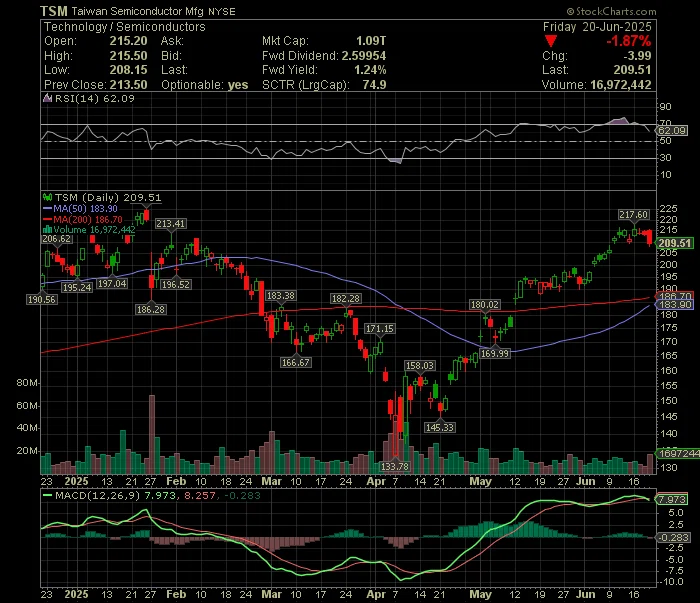Click the 196.52 price annotation
Screen dimensions: 700x603
point(175,284)
